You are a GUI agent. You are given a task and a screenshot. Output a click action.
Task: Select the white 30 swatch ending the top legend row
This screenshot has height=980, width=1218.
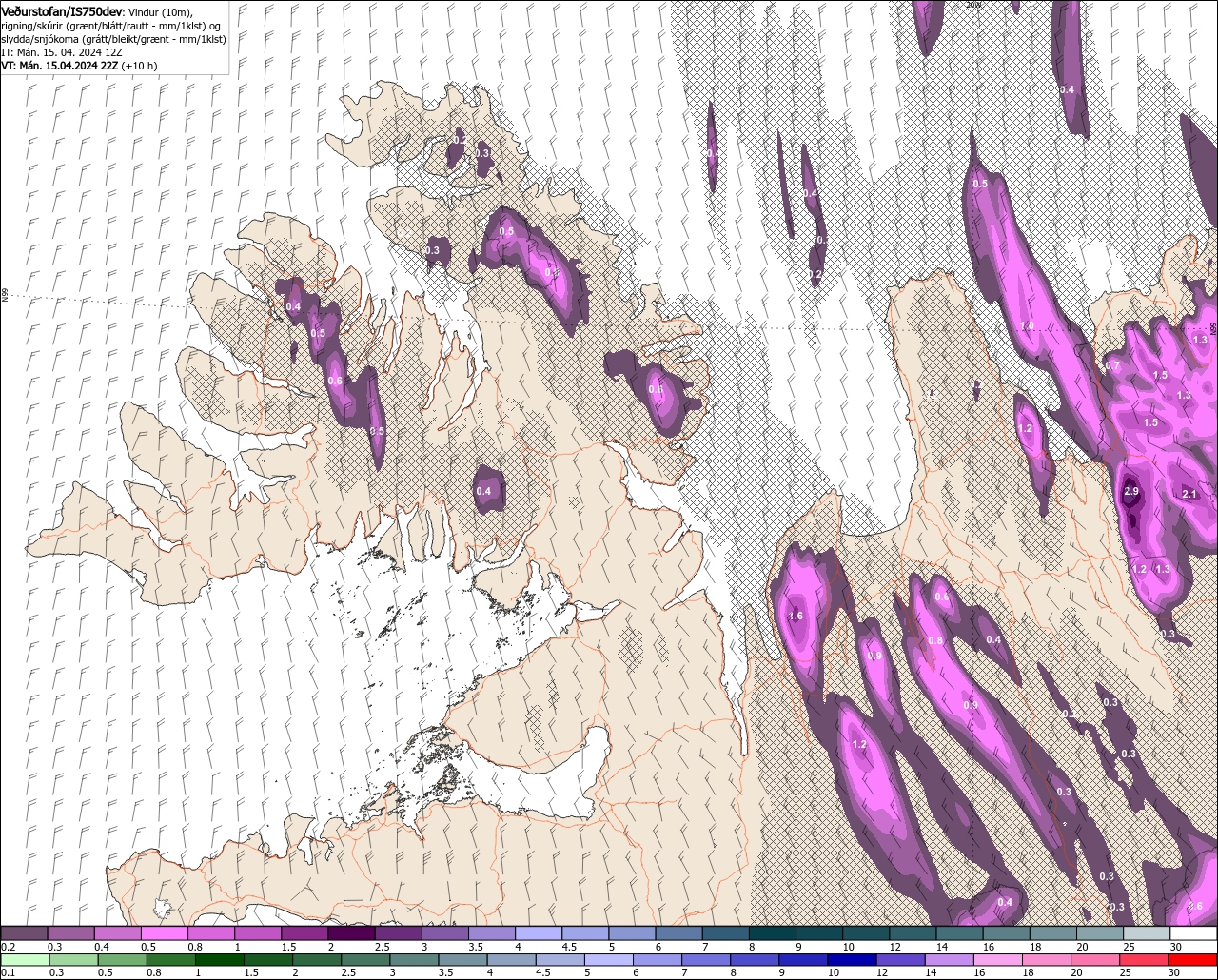(1194, 933)
